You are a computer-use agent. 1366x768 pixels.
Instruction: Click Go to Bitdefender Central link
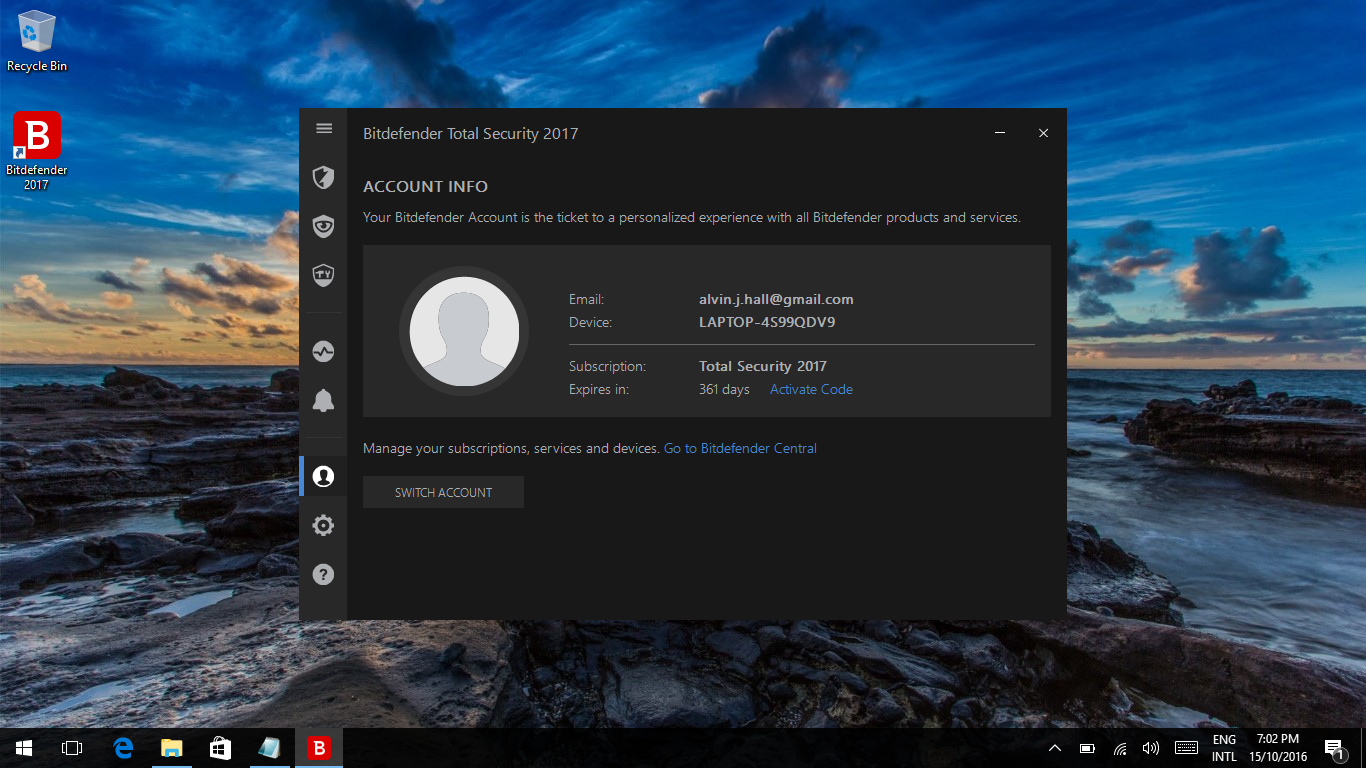coord(740,449)
